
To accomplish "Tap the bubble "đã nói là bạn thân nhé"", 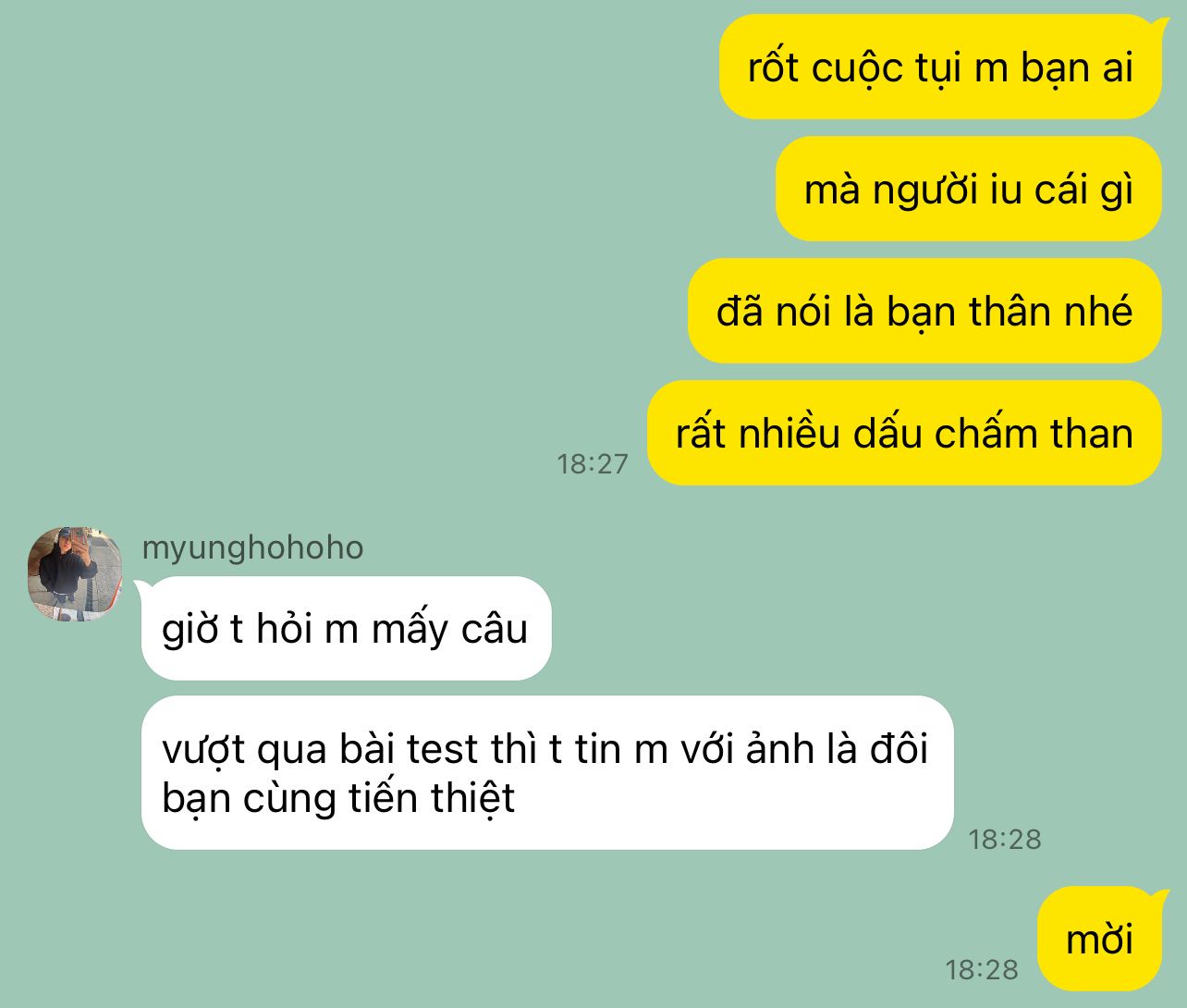I will coord(924,311).
